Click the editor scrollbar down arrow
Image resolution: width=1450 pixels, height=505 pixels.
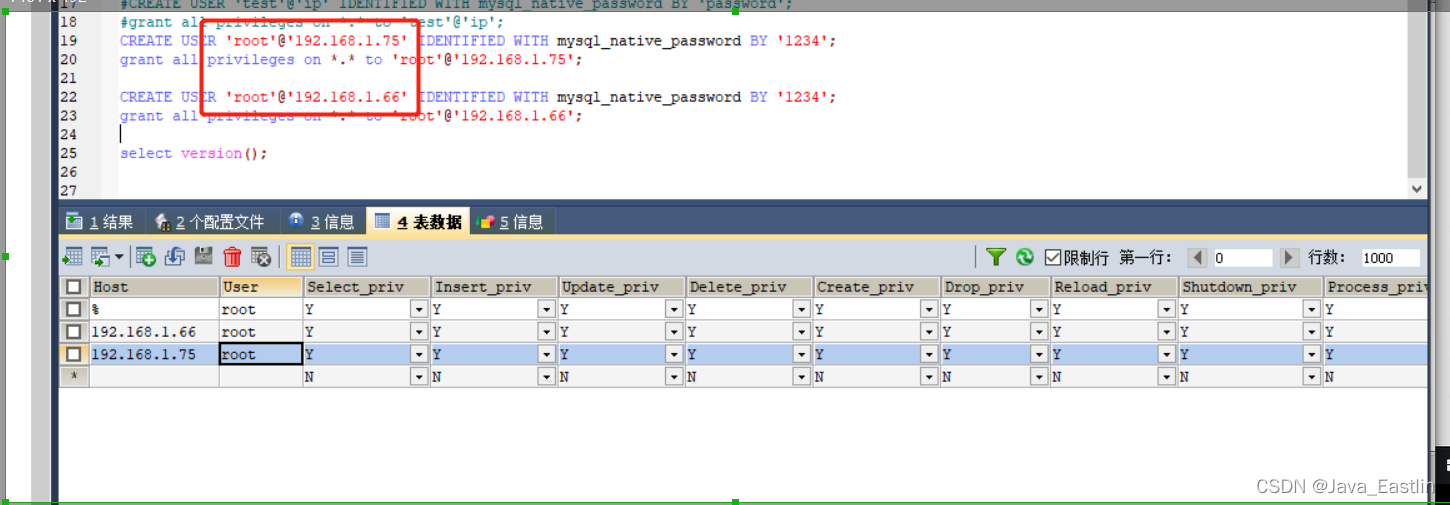click(x=1417, y=188)
